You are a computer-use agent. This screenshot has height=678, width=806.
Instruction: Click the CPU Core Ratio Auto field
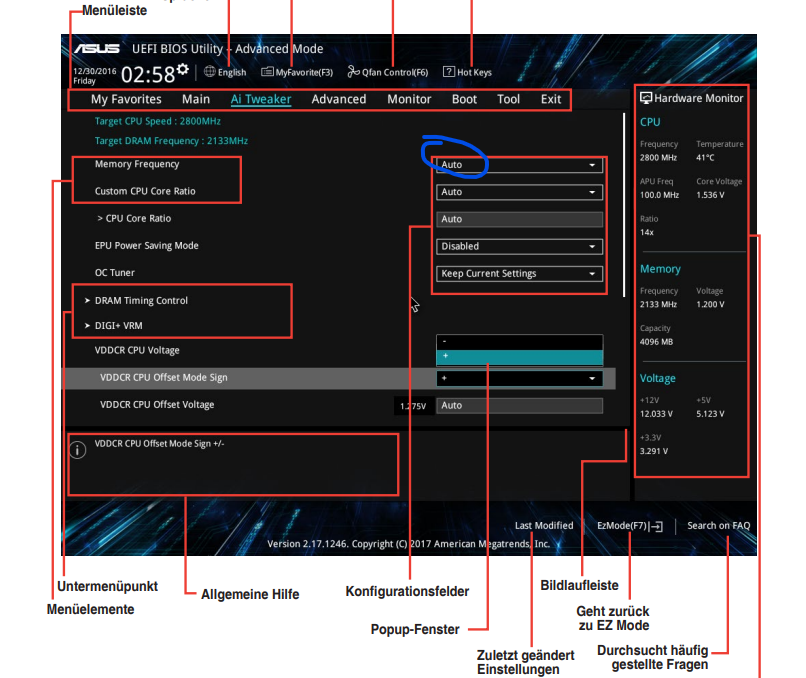pyautogui.click(x=519, y=219)
